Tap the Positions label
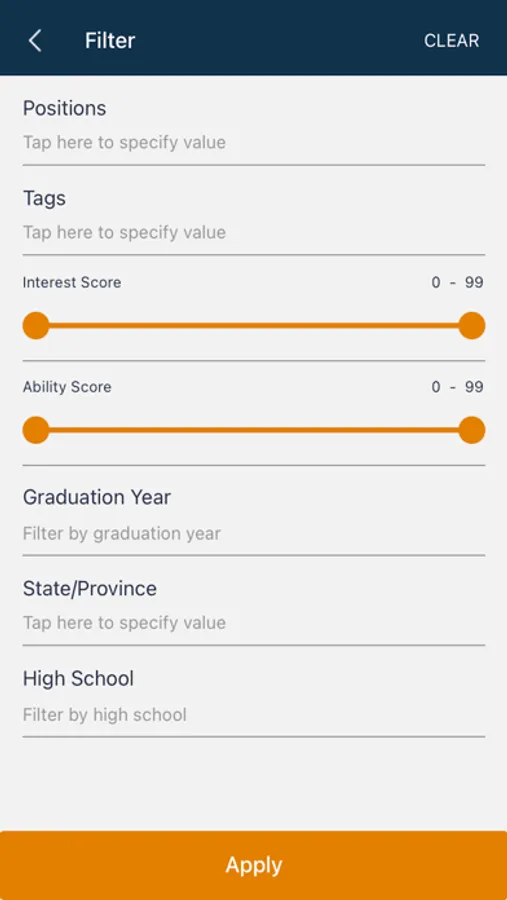Viewport: 507px width, 900px height. click(x=64, y=108)
